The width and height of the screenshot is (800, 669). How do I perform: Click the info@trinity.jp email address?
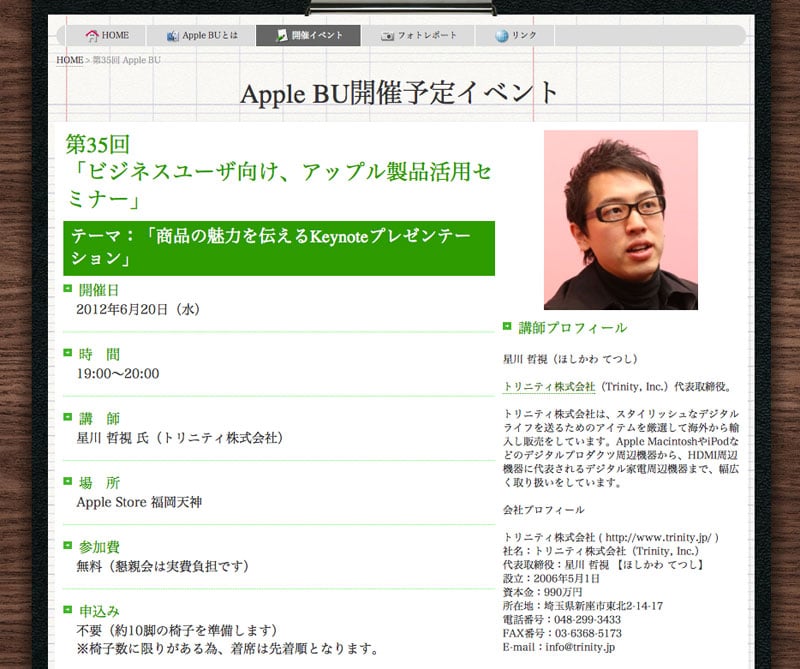(x=591, y=647)
